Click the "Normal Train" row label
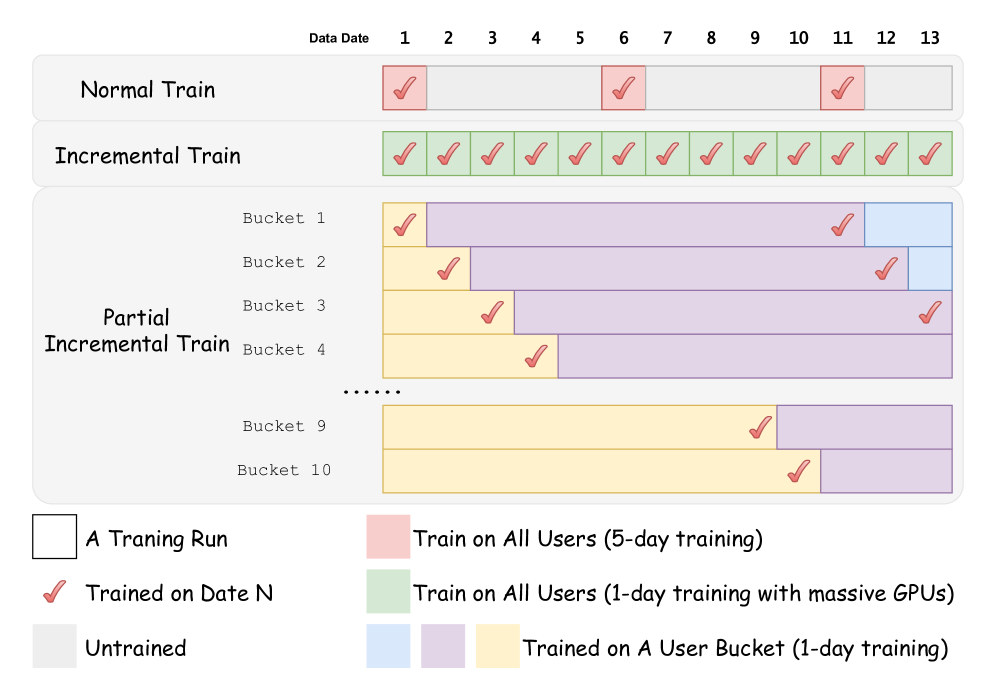Viewport: 996px width, 691px height. click(147, 90)
